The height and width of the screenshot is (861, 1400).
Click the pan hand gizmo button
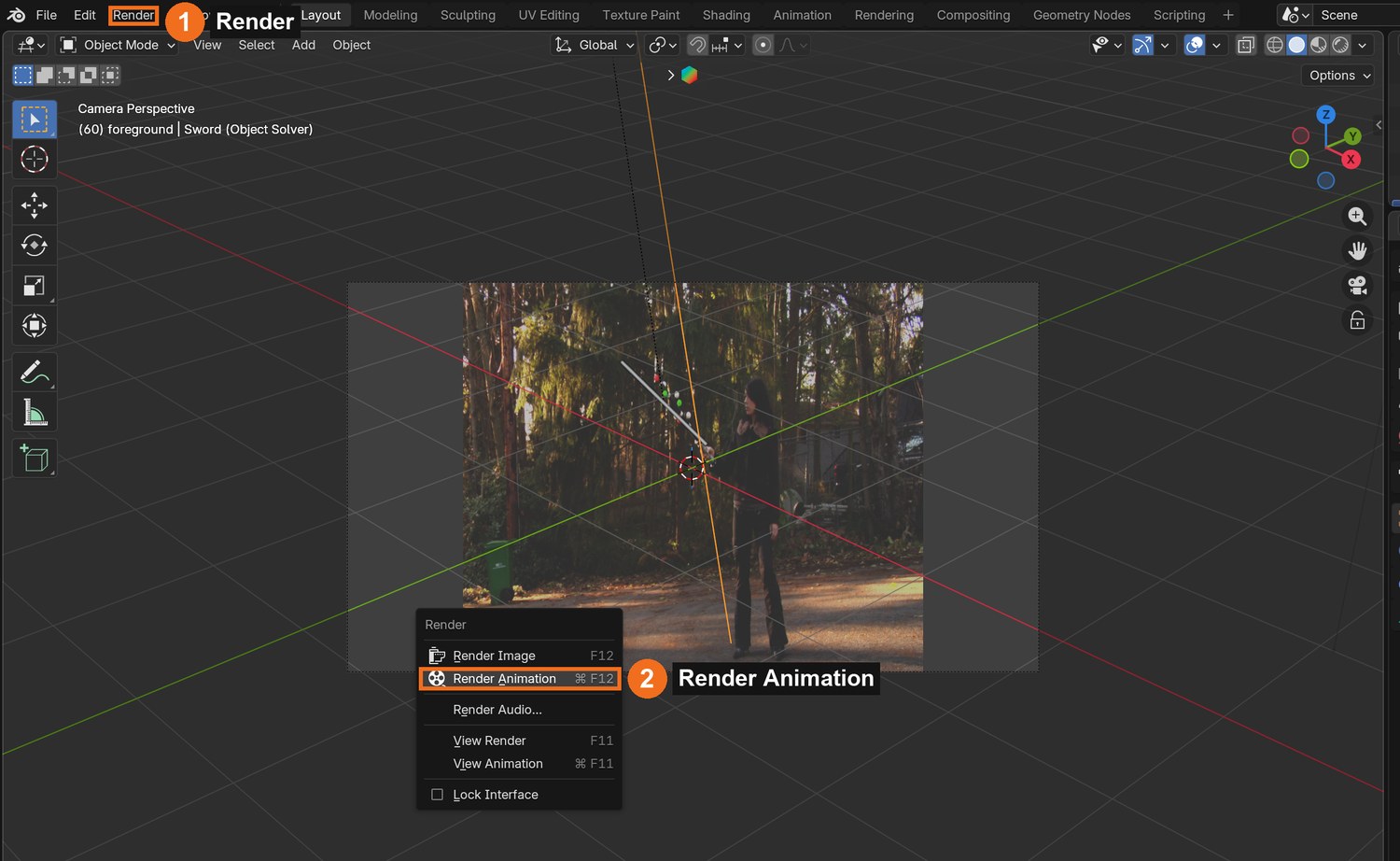point(1357,251)
